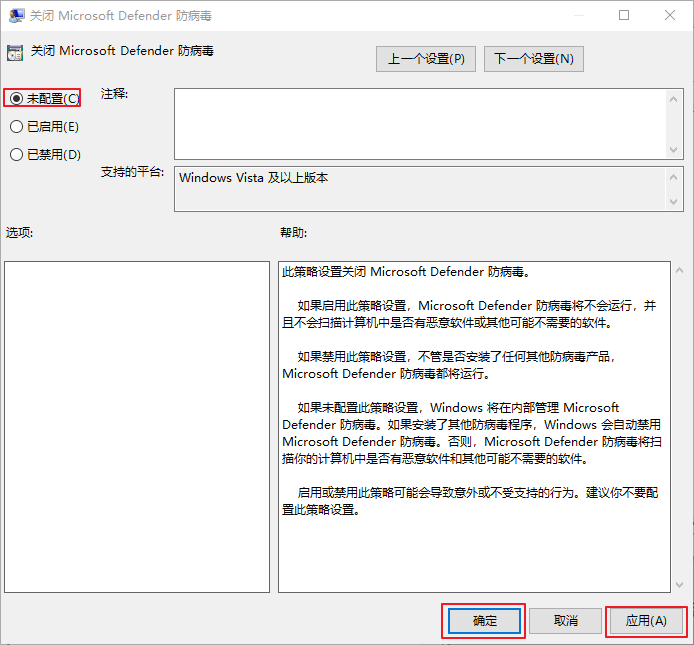Click the first help line 此策略设置关闭 Microsoft Defender
The width and height of the screenshot is (694, 645).
point(406,271)
